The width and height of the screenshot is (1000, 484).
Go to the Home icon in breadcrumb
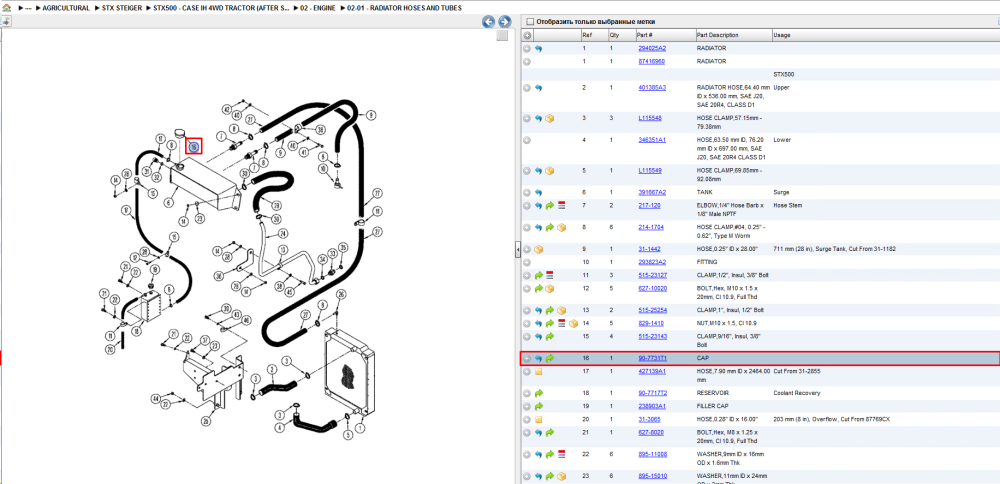(x=6, y=8)
